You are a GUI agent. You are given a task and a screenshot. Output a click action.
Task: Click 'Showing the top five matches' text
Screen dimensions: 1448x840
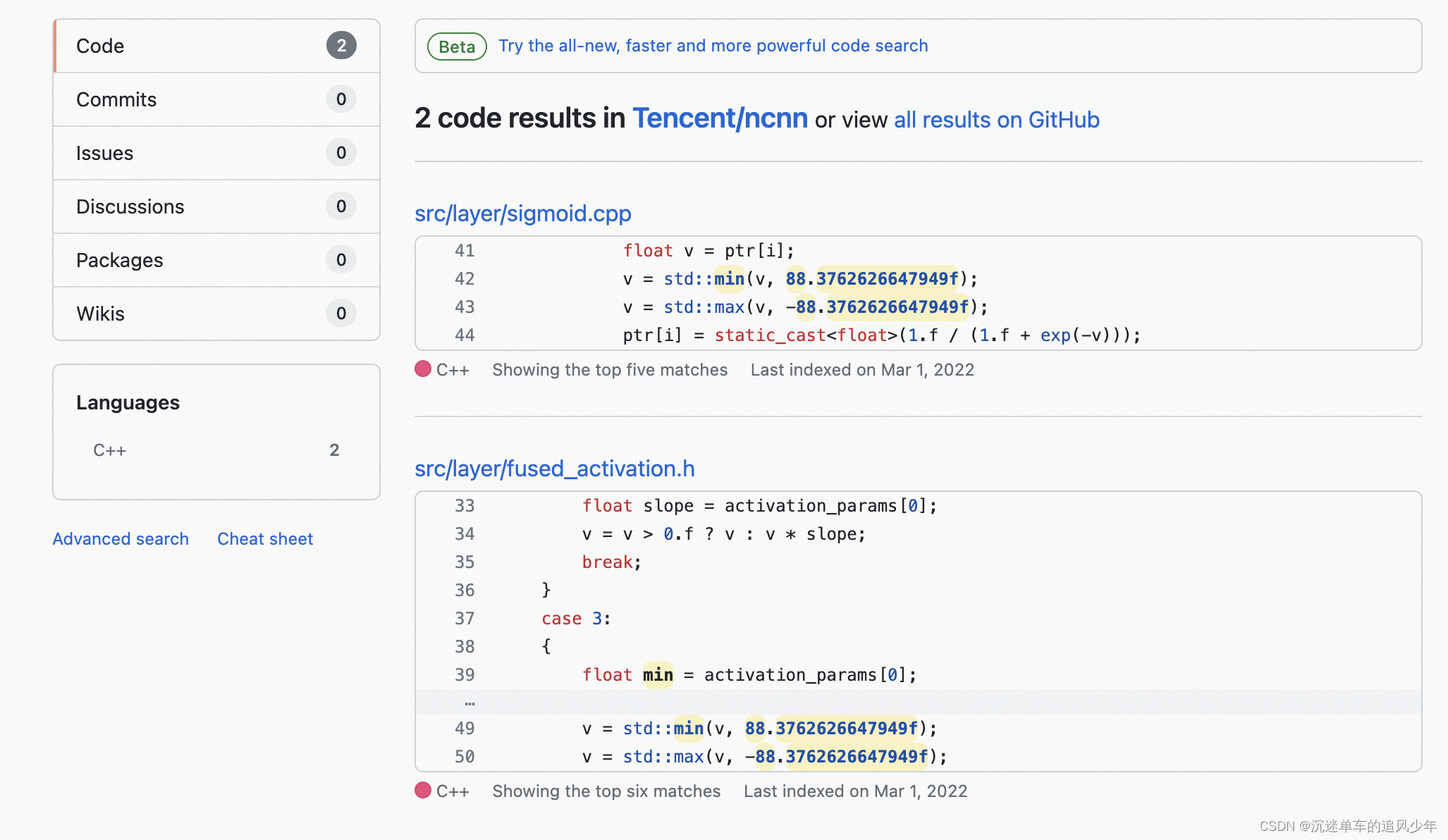pos(610,370)
